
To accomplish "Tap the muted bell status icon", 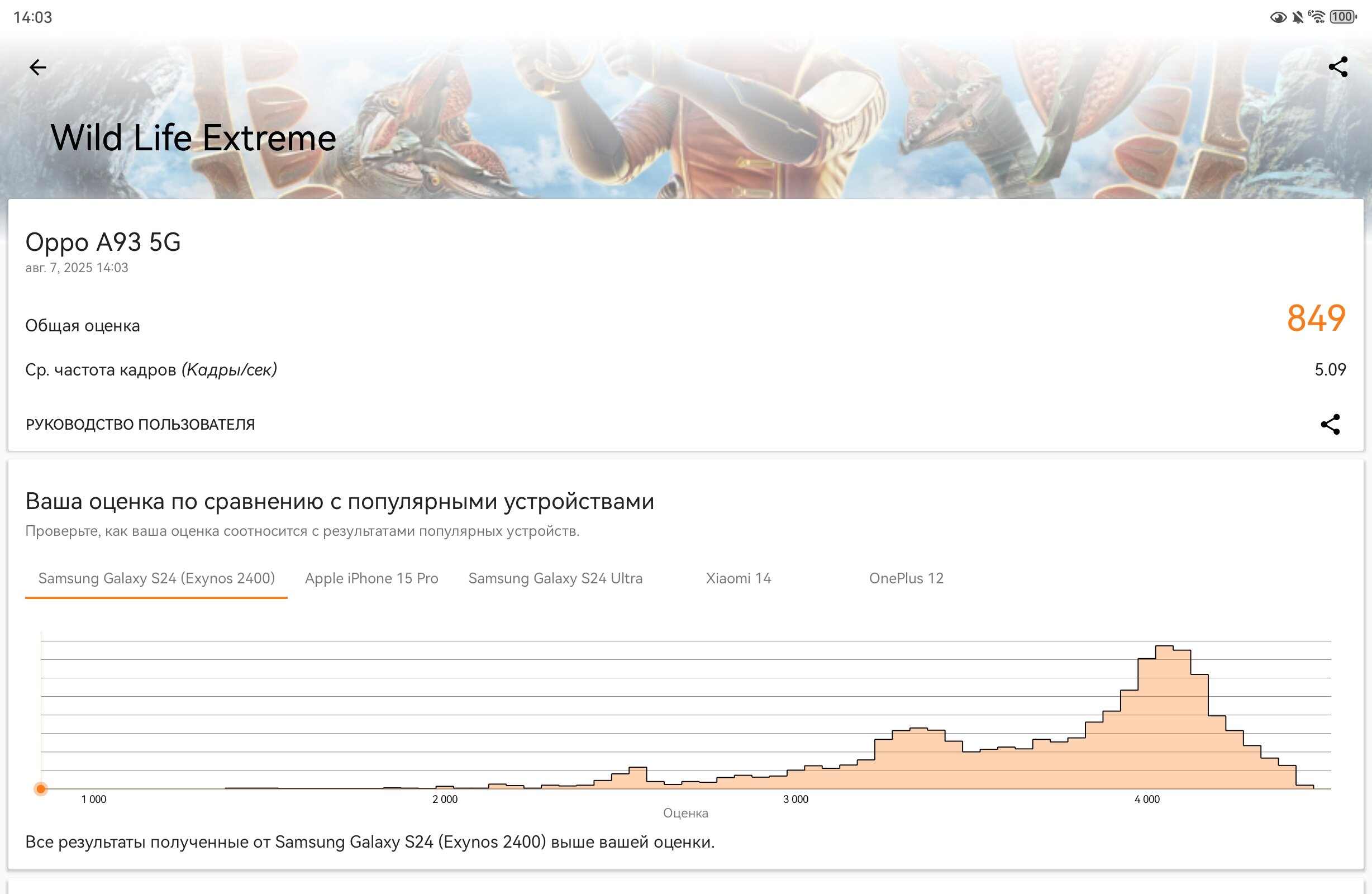I will [x=1298, y=17].
